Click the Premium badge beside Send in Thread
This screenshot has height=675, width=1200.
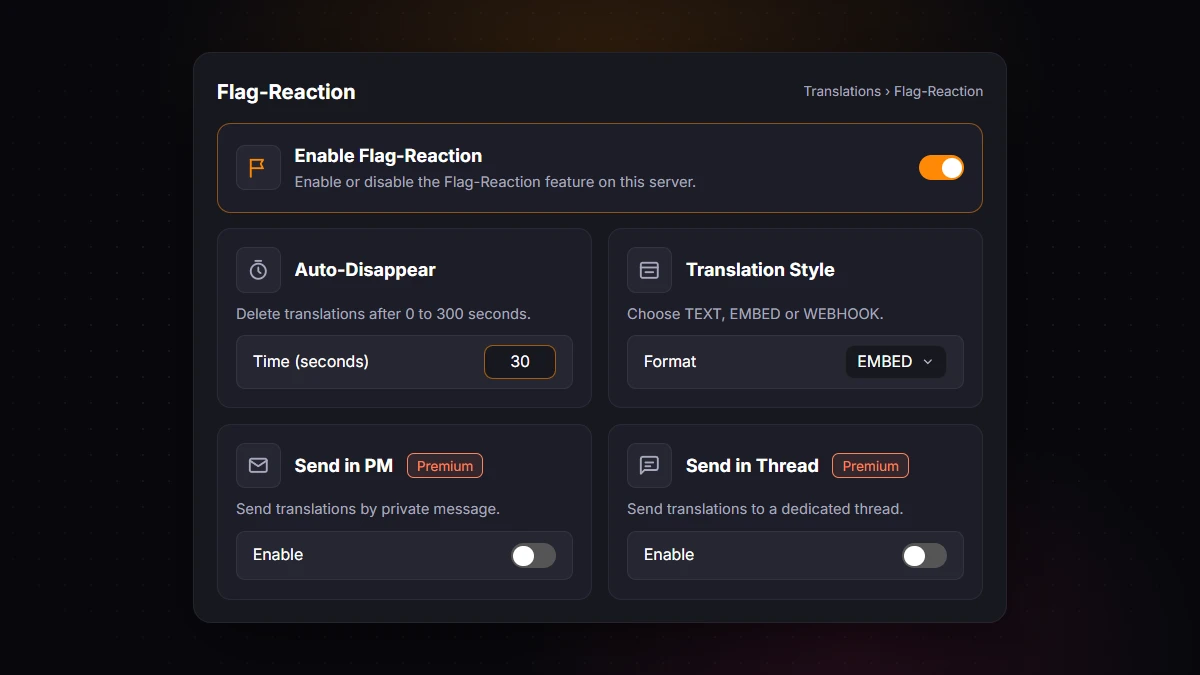pyautogui.click(x=871, y=466)
